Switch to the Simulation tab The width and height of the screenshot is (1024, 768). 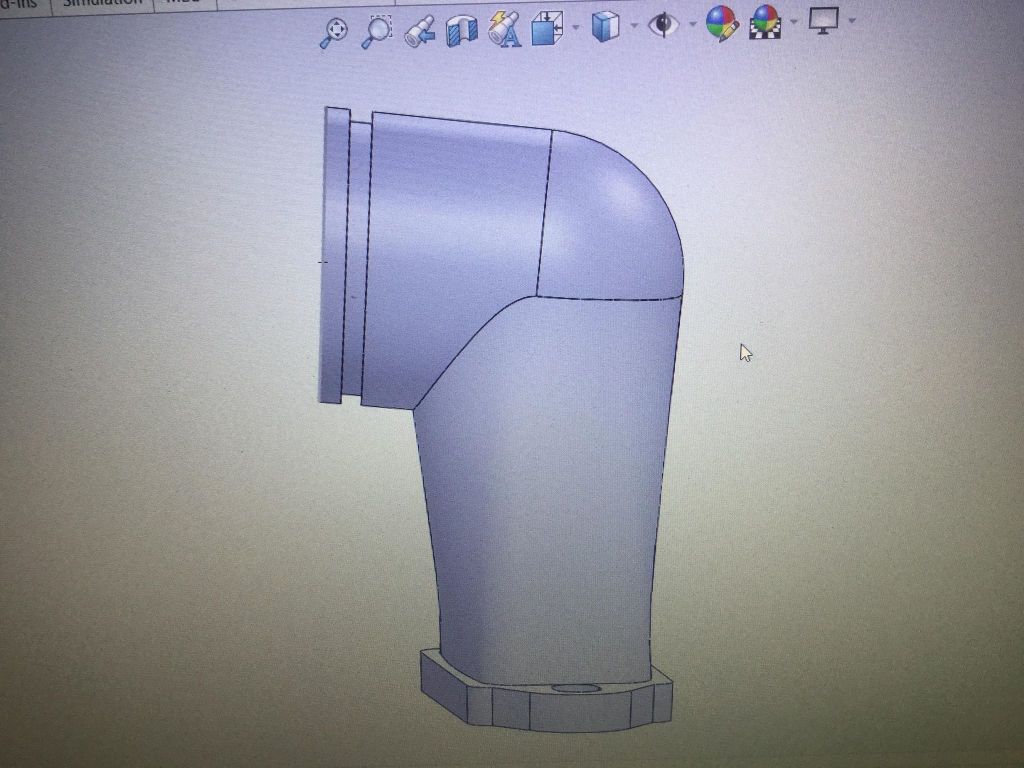100,3
